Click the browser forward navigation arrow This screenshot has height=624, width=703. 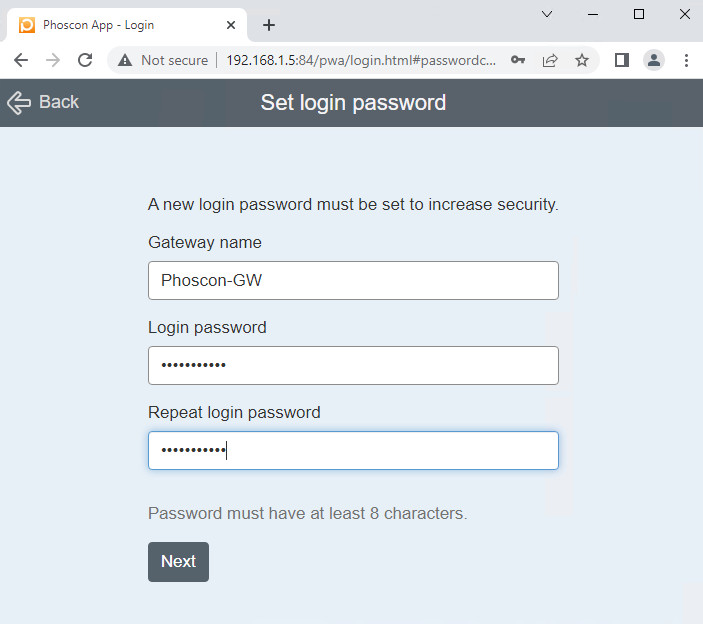pyautogui.click(x=52, y=60)
